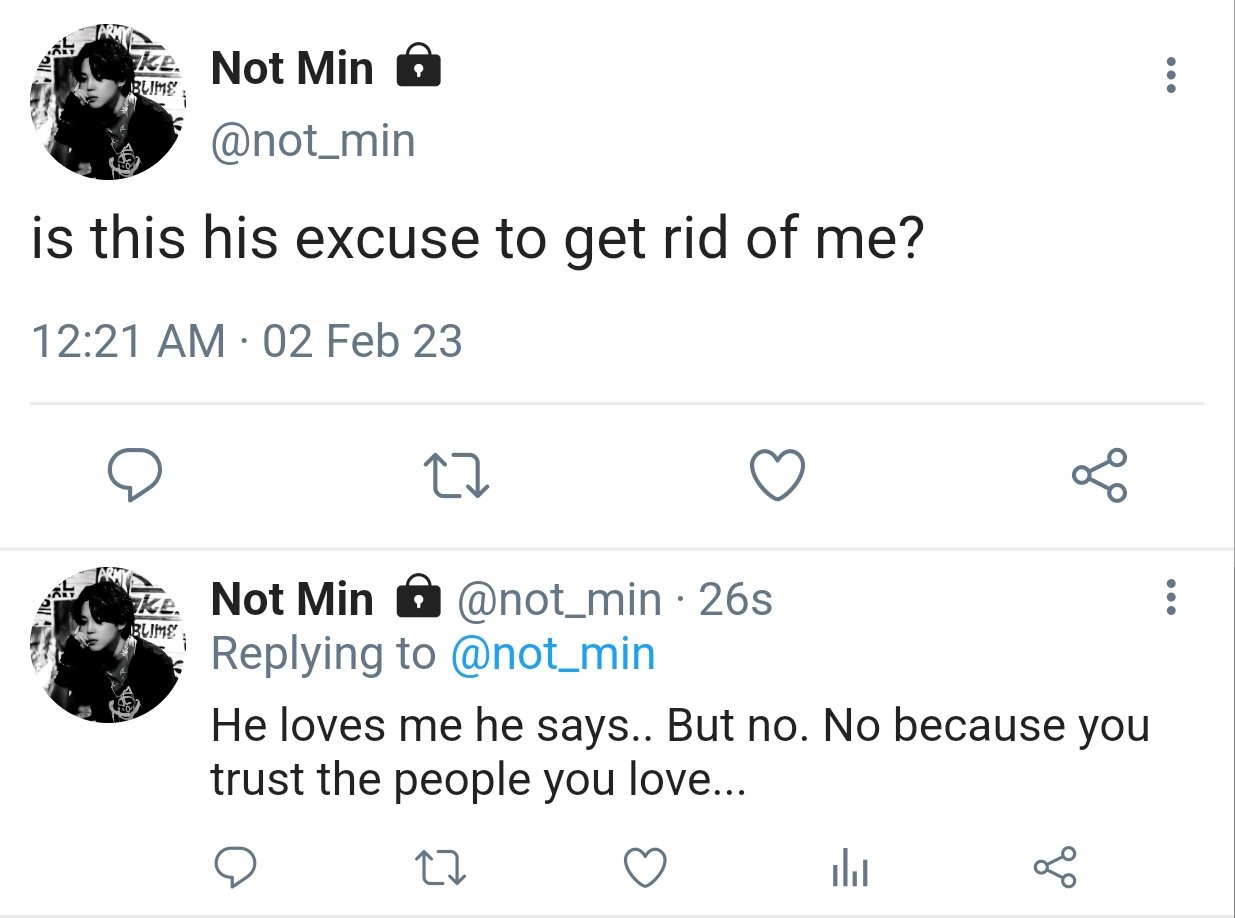
Task: Share the reply tweet
Action: (1054, 866)
